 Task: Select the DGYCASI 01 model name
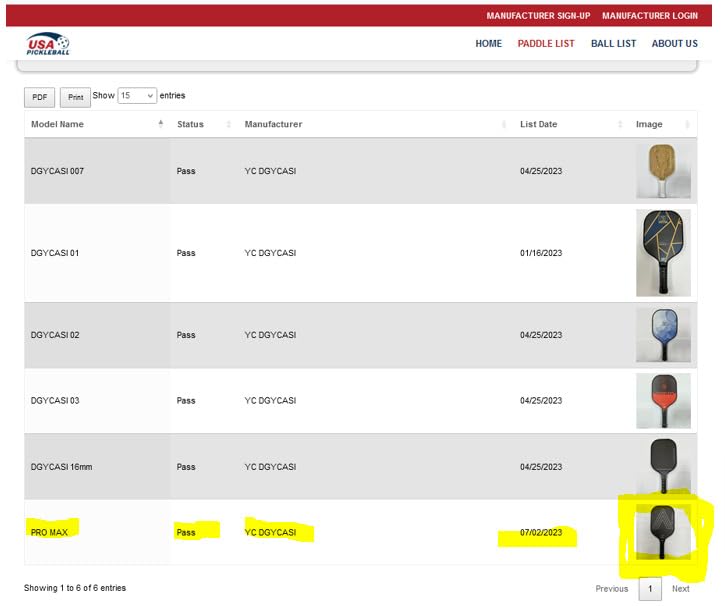[55, 253]
